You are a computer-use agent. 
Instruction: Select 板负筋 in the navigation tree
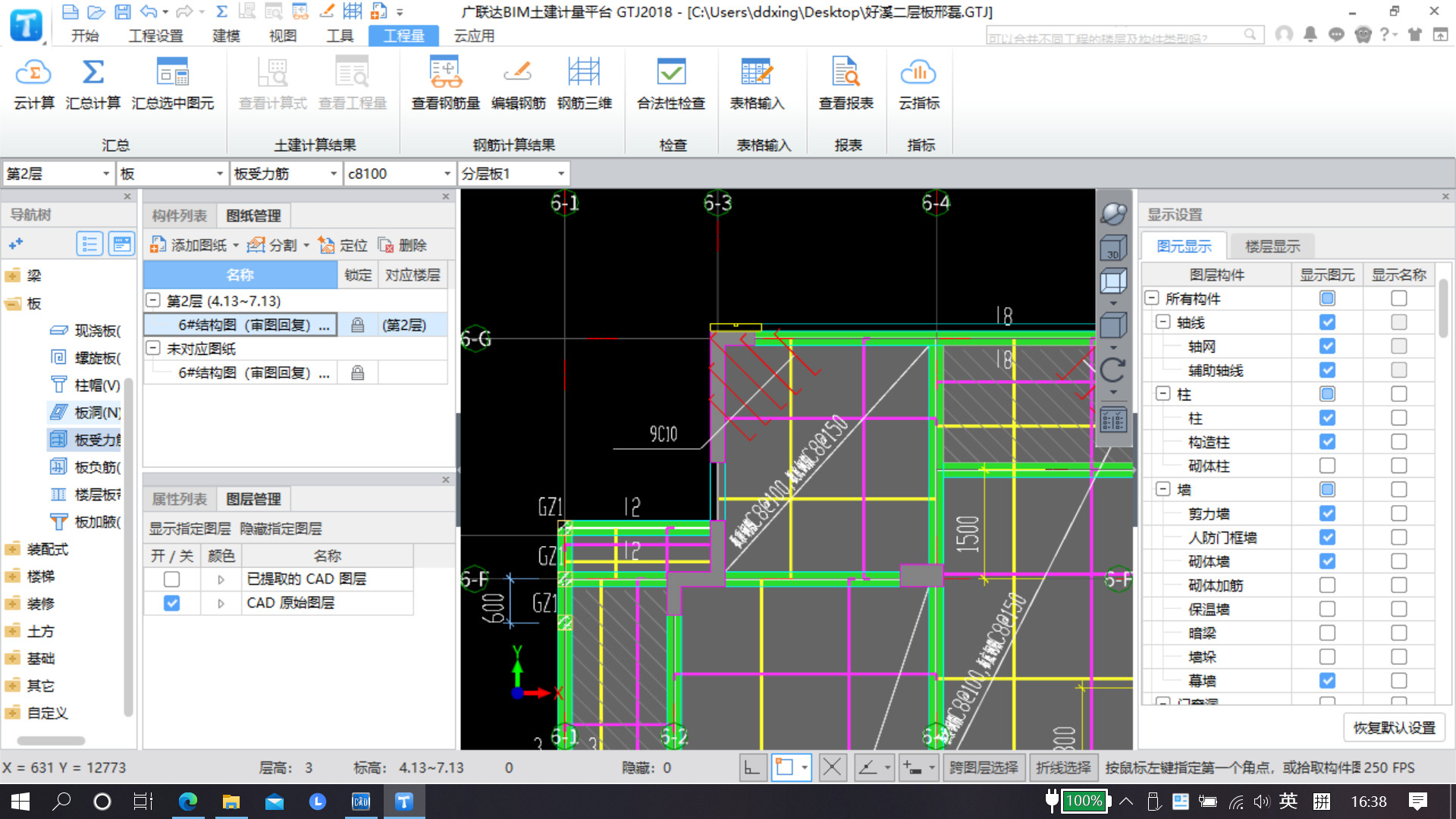(x=85, y=467)
